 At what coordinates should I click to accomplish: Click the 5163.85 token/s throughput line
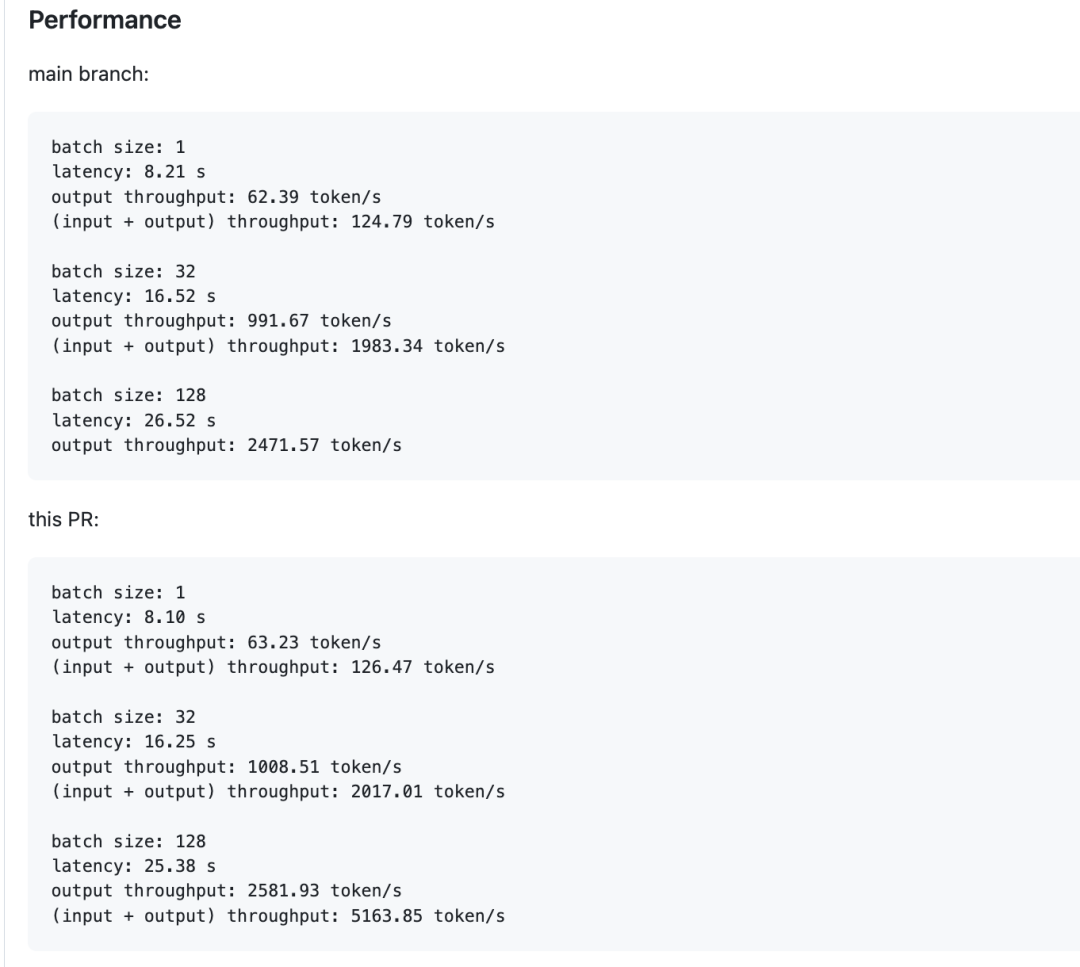tap(278, 915)
